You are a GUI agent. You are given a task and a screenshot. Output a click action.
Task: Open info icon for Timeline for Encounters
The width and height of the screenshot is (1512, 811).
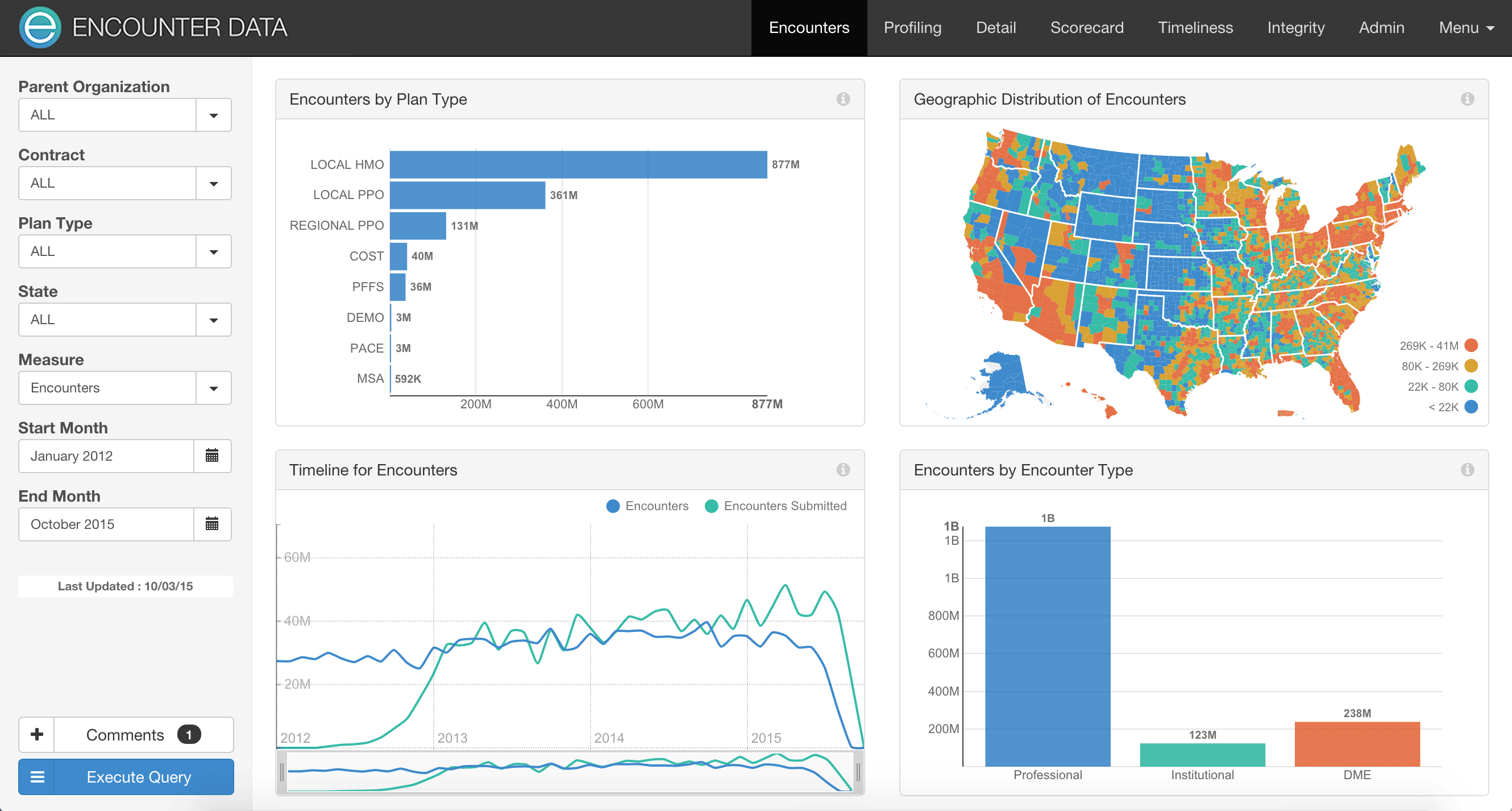[x=843, y=470]
